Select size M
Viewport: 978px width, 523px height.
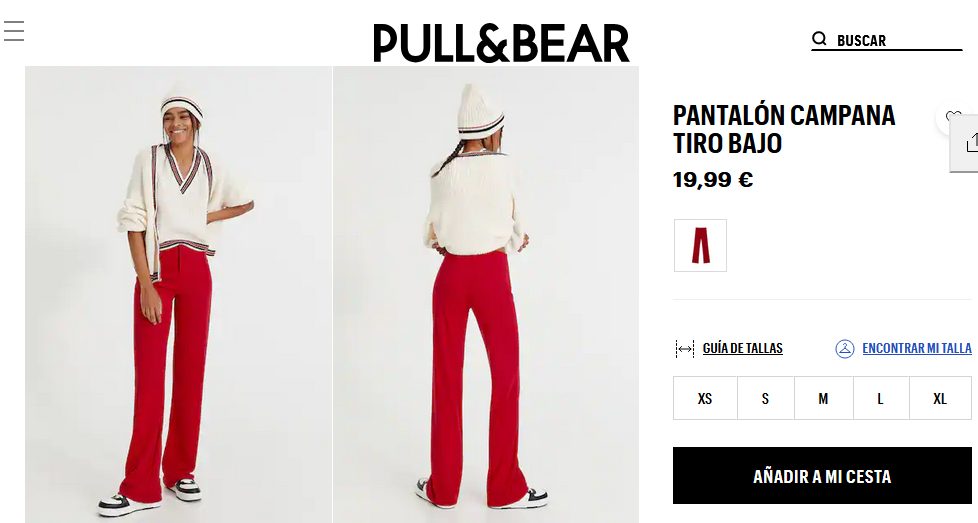coord(823,398)
